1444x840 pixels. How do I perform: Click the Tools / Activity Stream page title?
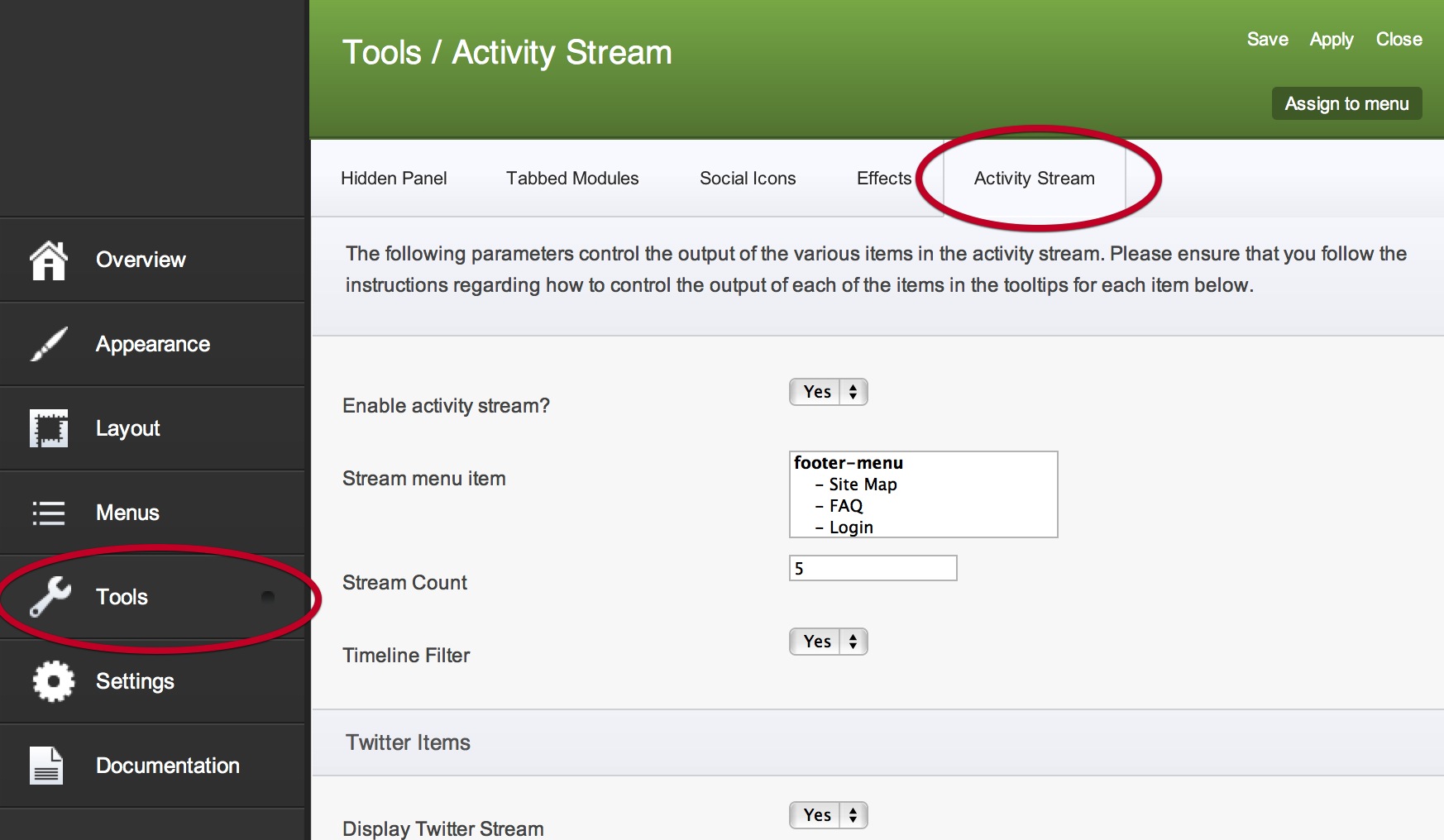click(507, 53)
